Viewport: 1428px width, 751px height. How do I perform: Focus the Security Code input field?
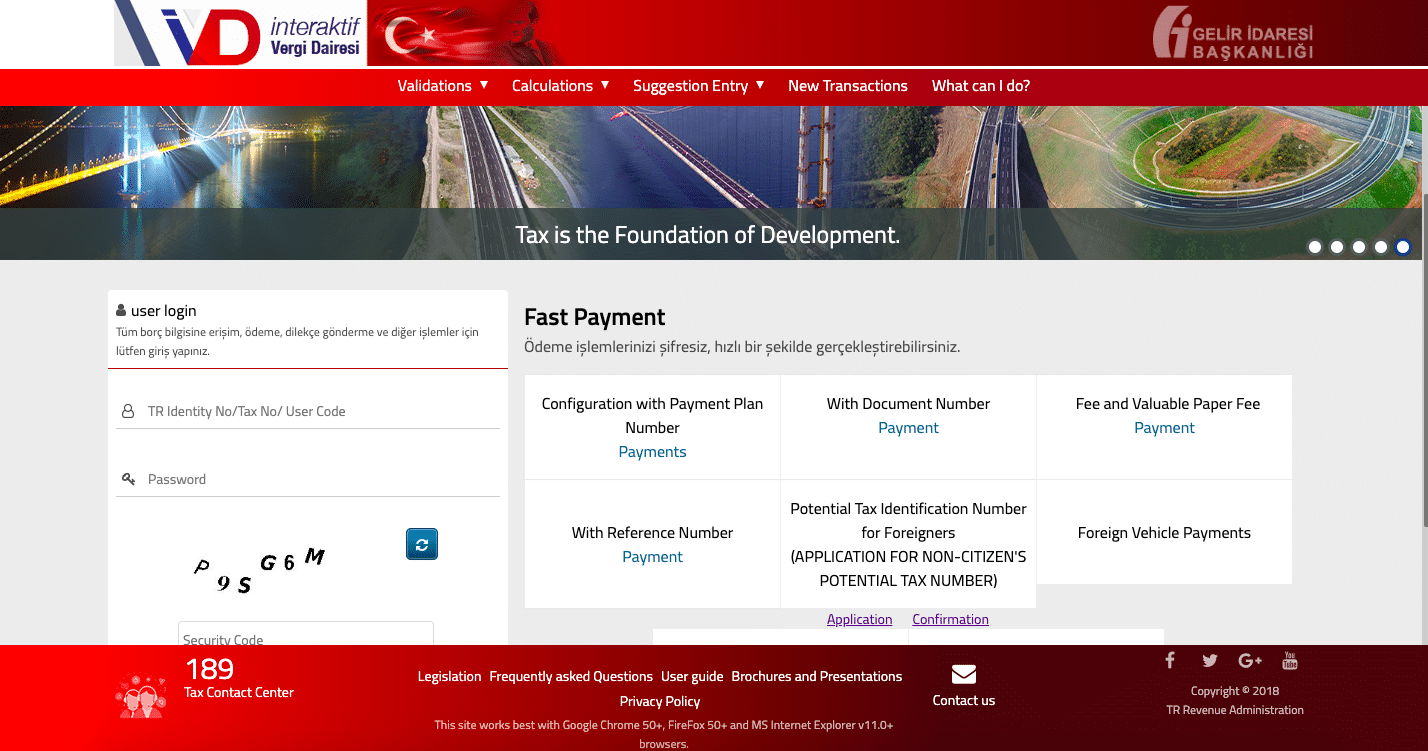coord(306,634)
